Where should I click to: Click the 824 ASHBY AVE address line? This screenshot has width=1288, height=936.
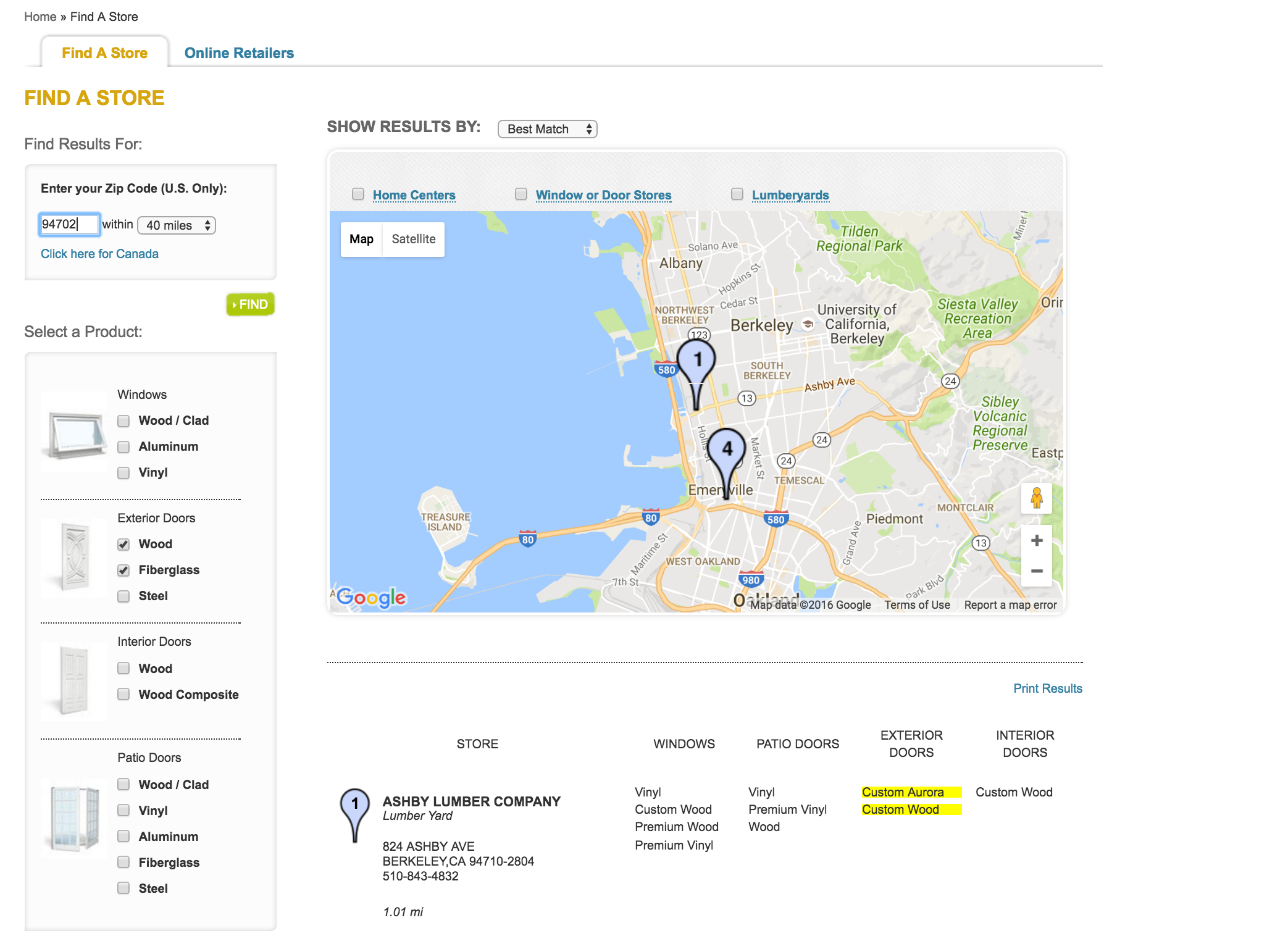click(429, 846)
